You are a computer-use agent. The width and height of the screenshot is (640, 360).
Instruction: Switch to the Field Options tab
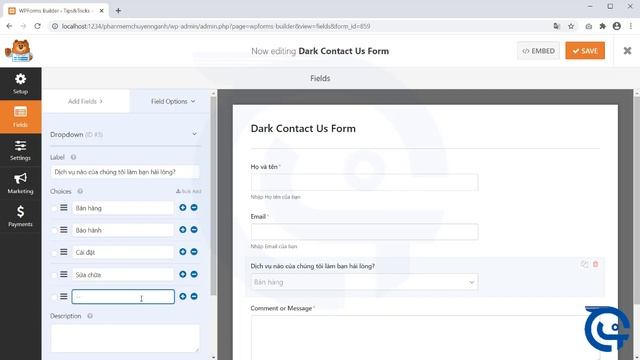173,101
